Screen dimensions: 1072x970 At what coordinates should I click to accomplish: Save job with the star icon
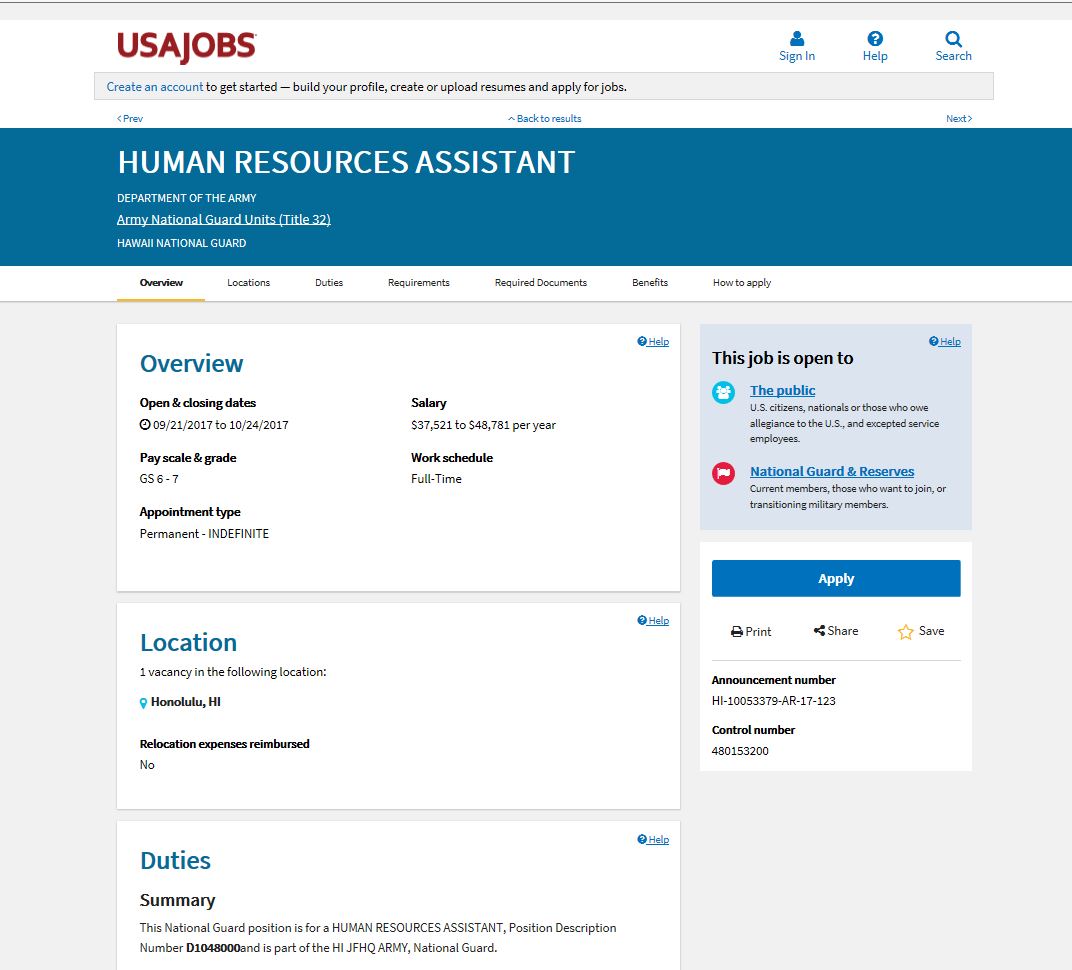click(x=920, y=632)
